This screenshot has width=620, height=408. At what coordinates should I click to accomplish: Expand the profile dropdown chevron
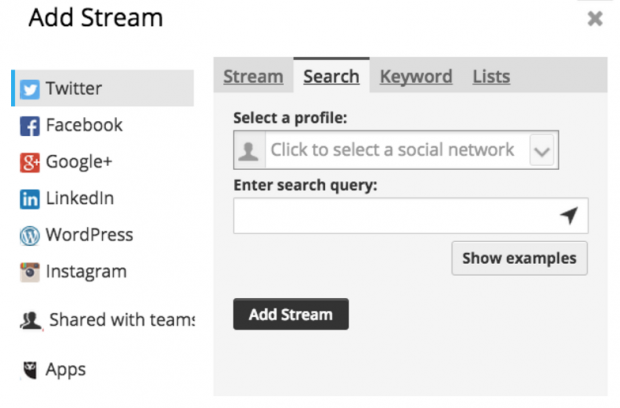(x=541, y=151)
